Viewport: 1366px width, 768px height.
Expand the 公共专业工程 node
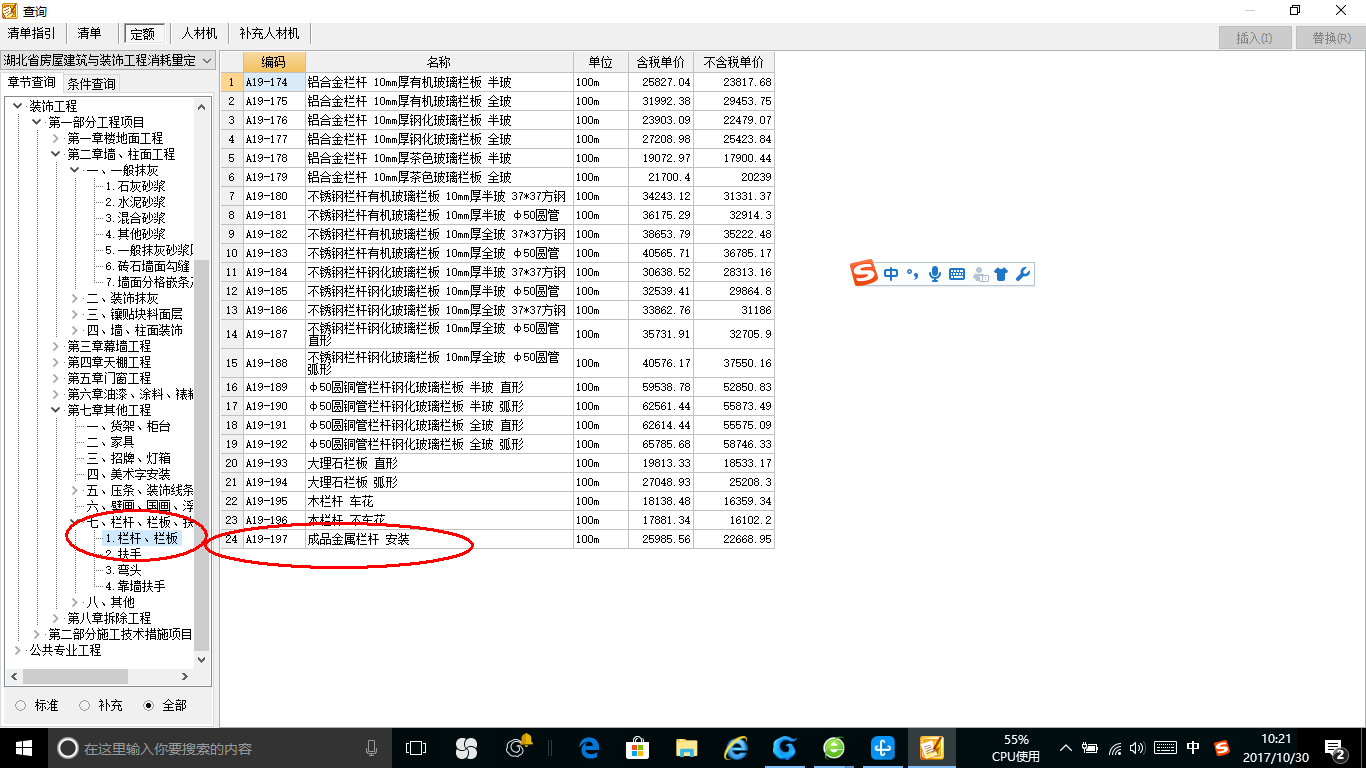click(x=18, y=650)
